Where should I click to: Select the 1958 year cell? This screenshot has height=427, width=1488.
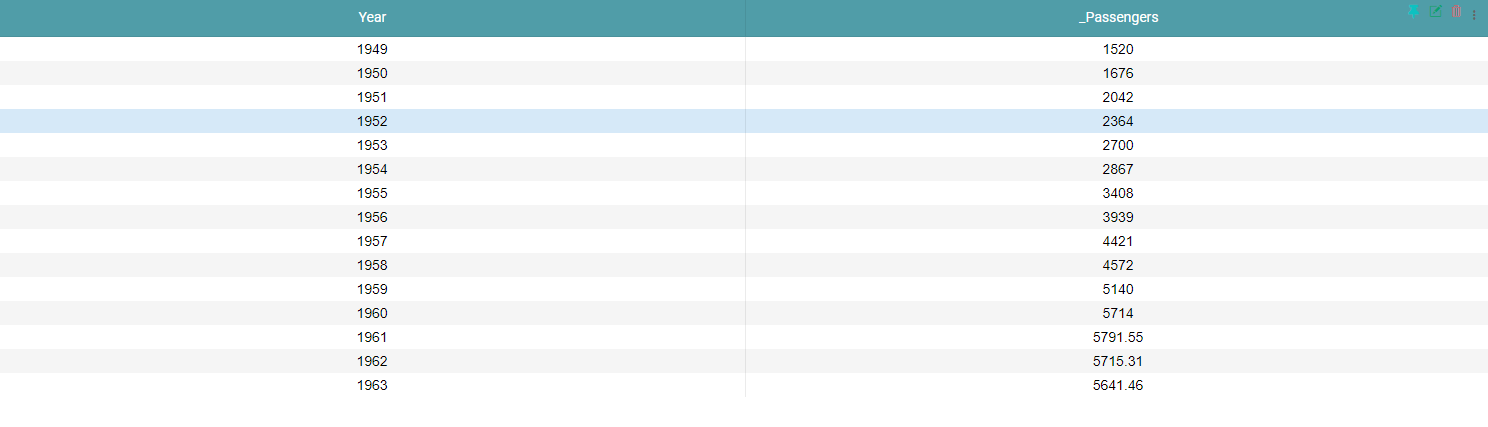coord(372,265)
